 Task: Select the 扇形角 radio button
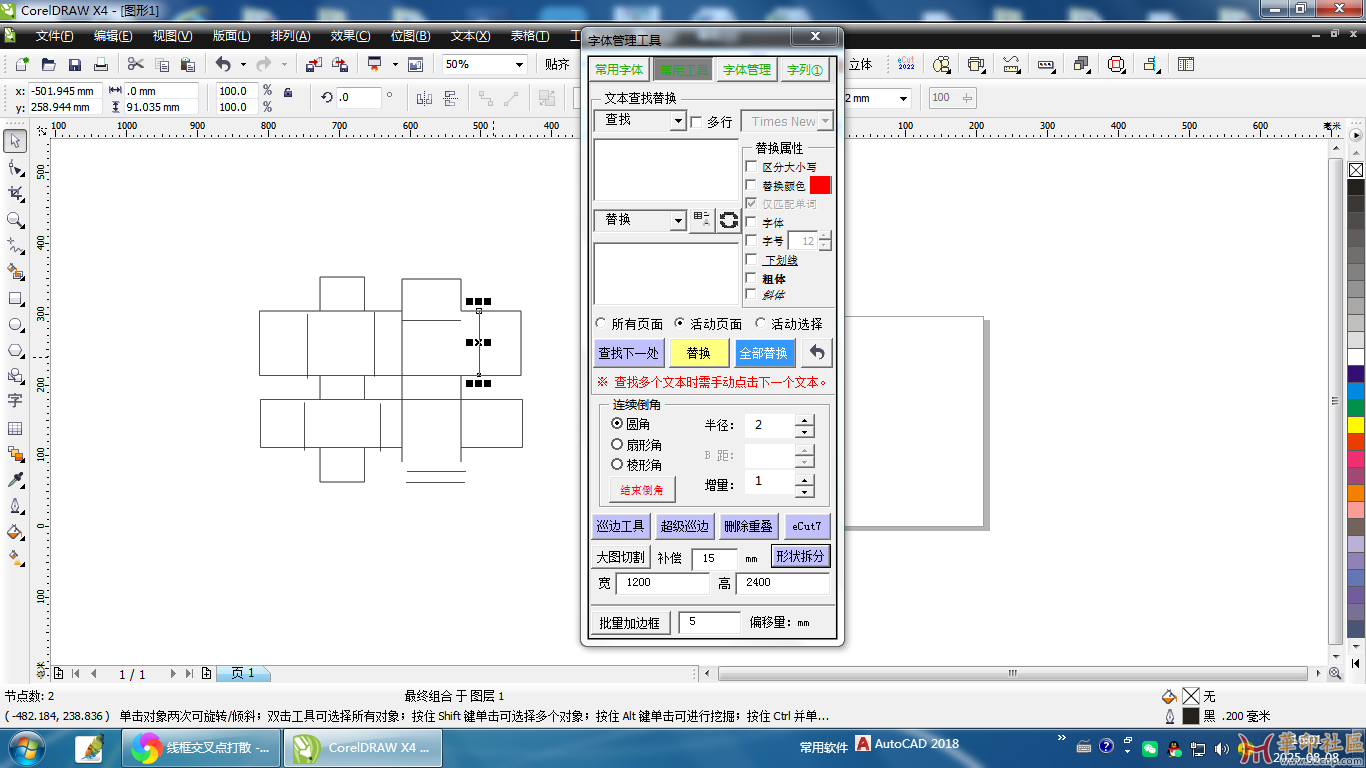617,444
